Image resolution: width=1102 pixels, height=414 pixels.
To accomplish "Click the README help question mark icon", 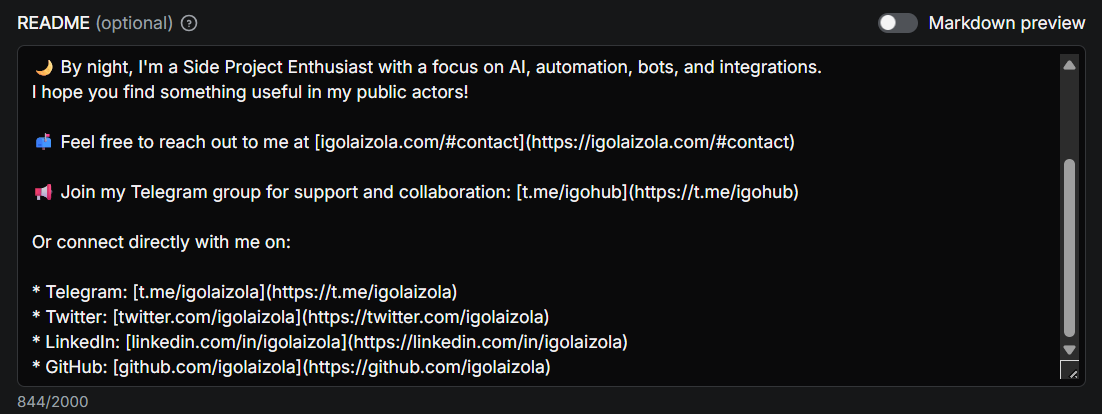I will tap(189, 23).
